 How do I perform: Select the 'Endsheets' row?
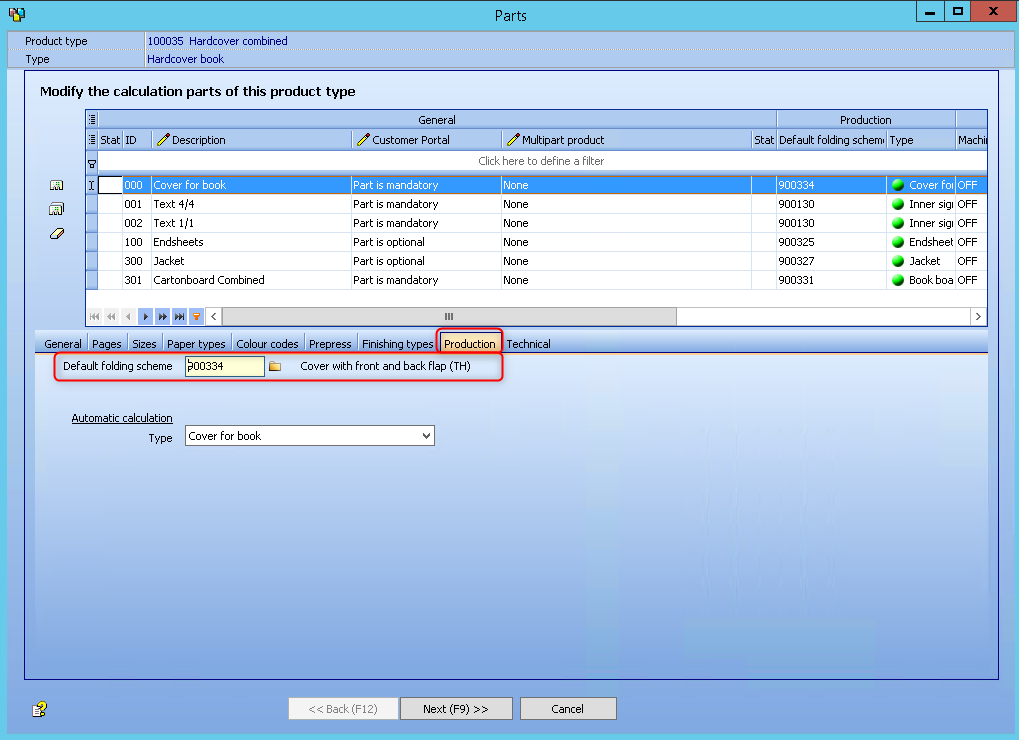pyautogui.click(x=536, y=242)
